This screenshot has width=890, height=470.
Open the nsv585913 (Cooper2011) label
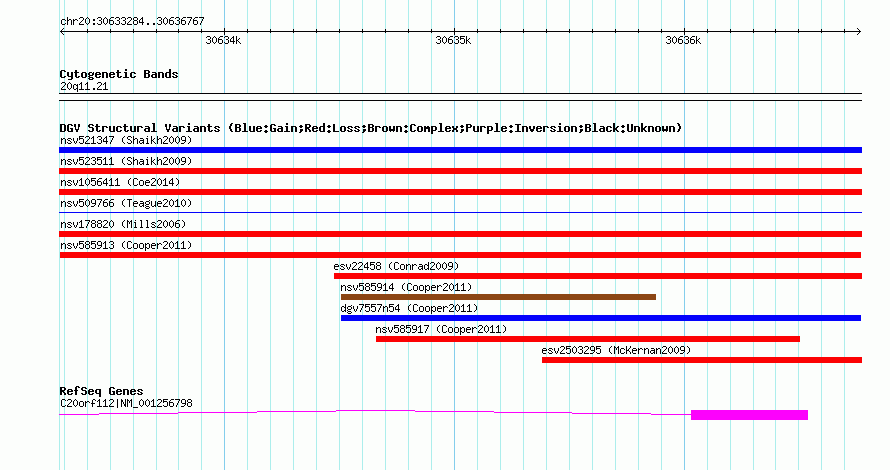pyautogui.click(x=126, y=245)
